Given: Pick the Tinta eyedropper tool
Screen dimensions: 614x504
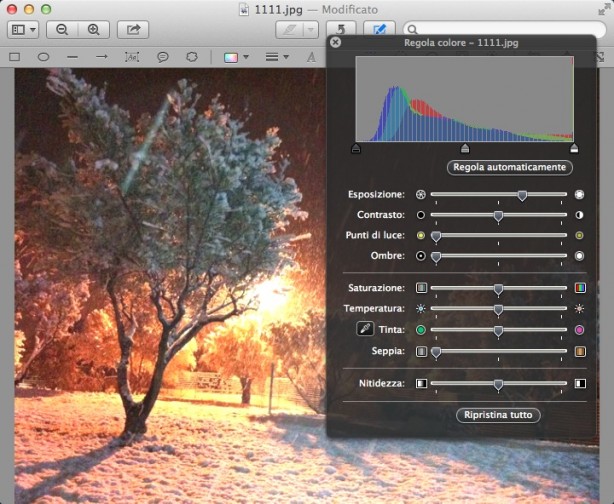Looking at the screenshot, I should [x=364, y=330].
